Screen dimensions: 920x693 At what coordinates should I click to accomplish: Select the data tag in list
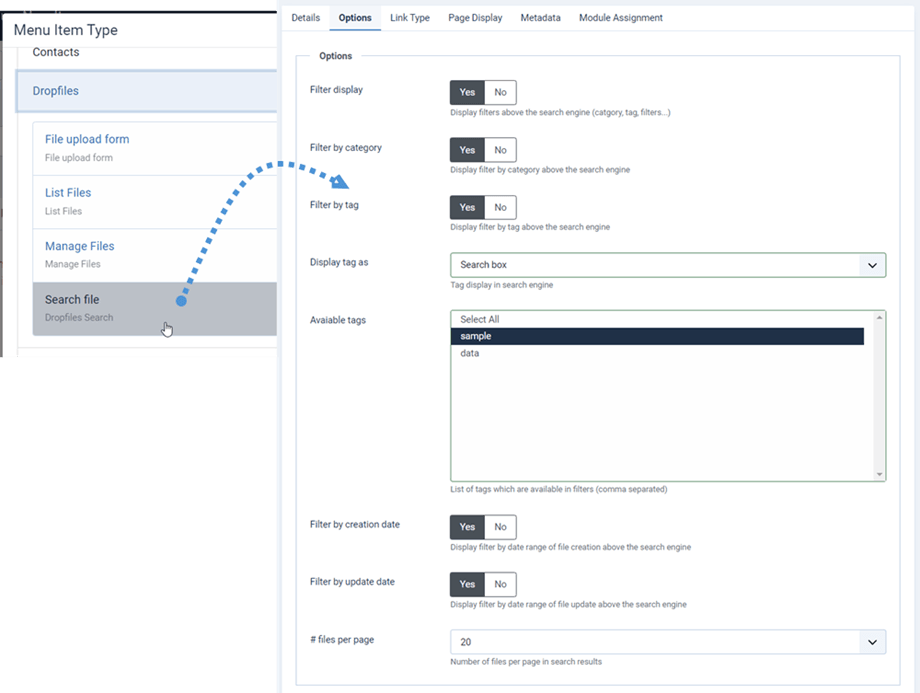[x=470, y=353]
